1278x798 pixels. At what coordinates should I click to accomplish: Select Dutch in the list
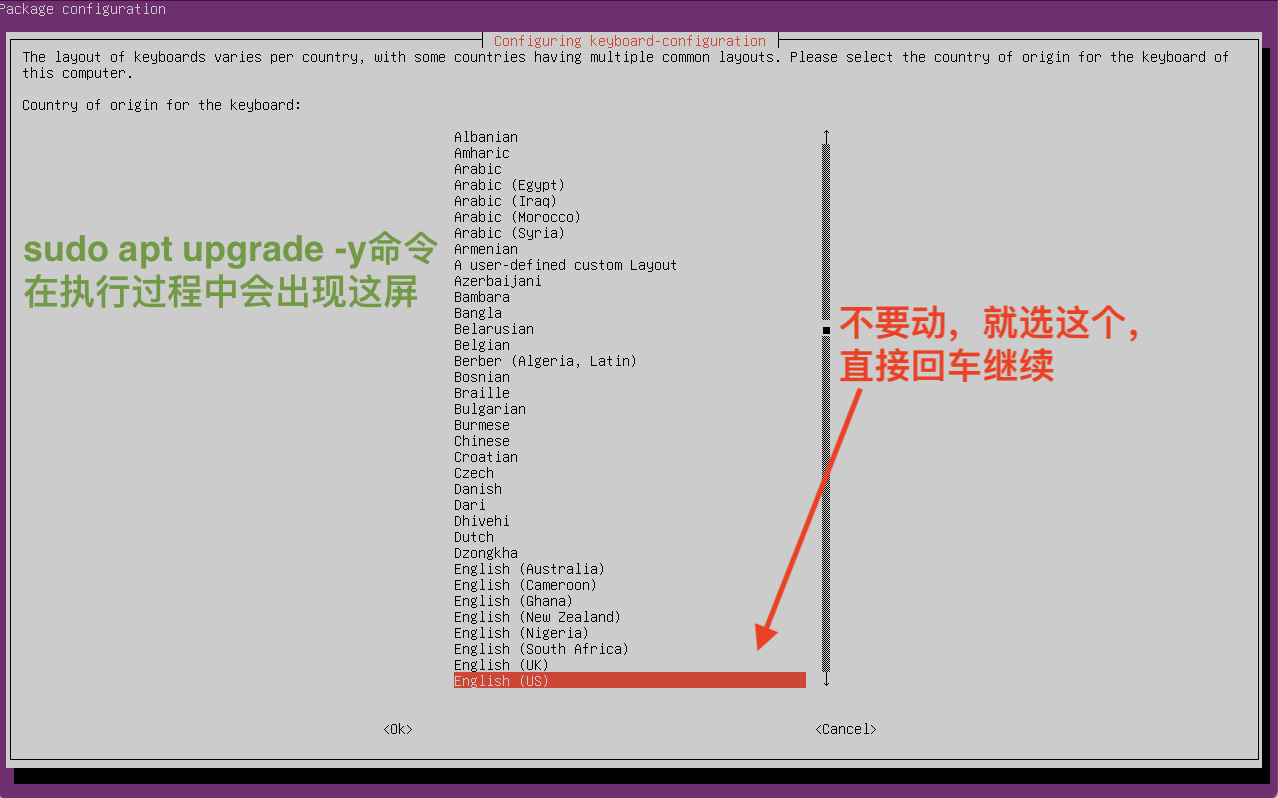[474, 537]
